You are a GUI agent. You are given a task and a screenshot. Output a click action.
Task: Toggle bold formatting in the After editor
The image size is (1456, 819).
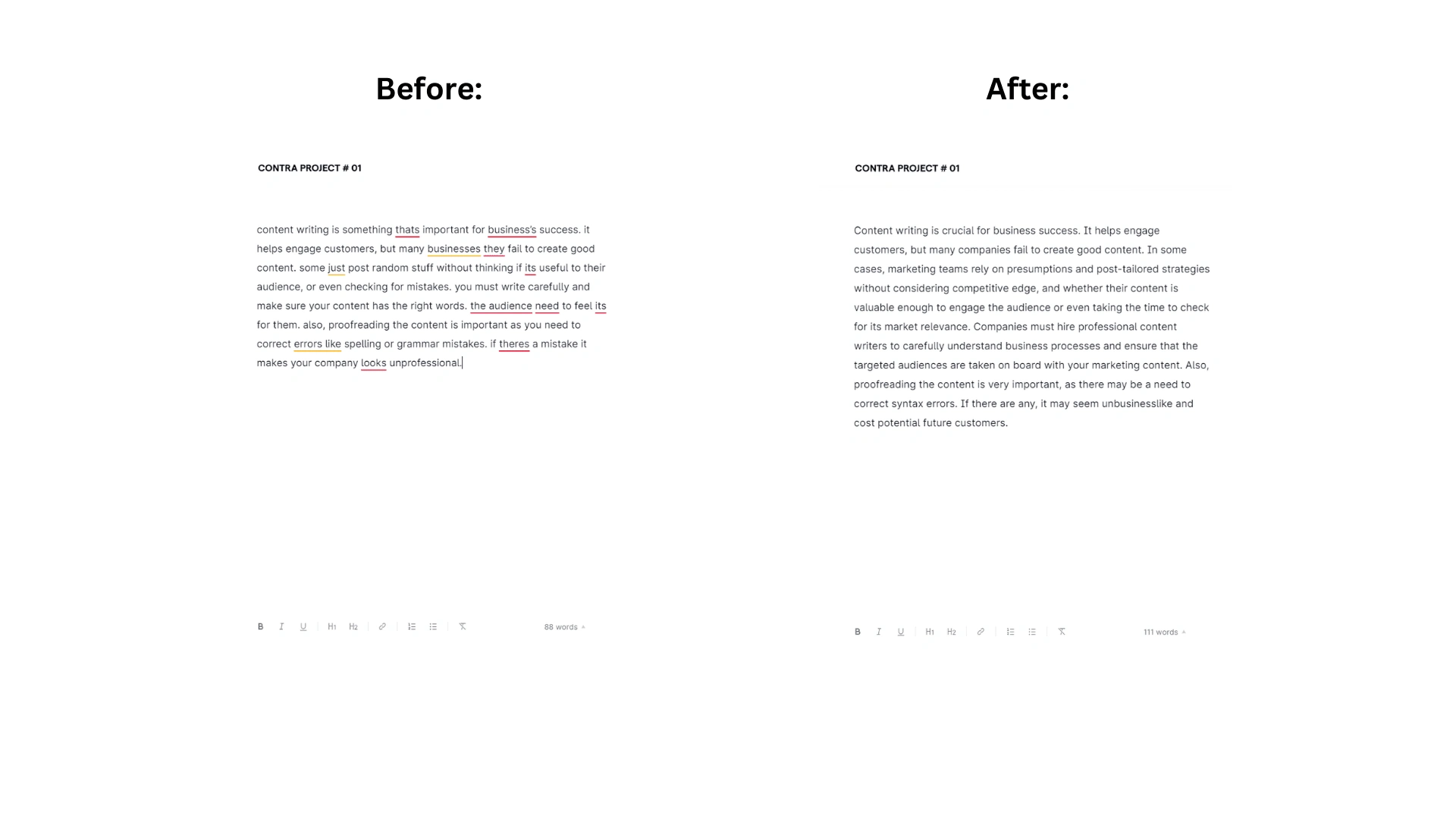click(857, 631)
